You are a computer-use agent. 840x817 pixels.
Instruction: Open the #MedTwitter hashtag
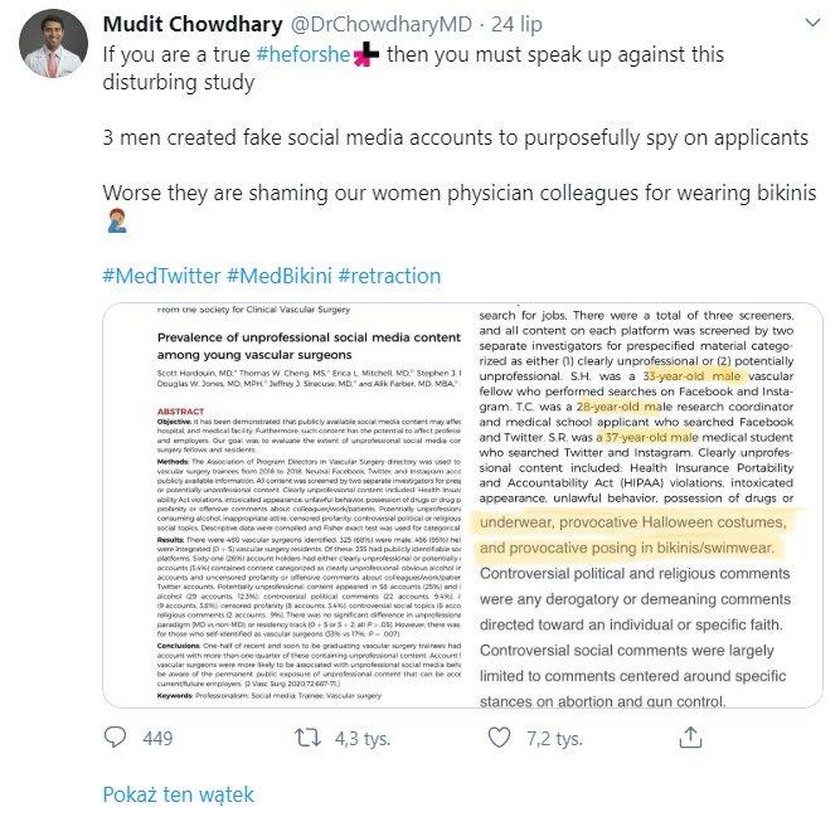point(161,276)
